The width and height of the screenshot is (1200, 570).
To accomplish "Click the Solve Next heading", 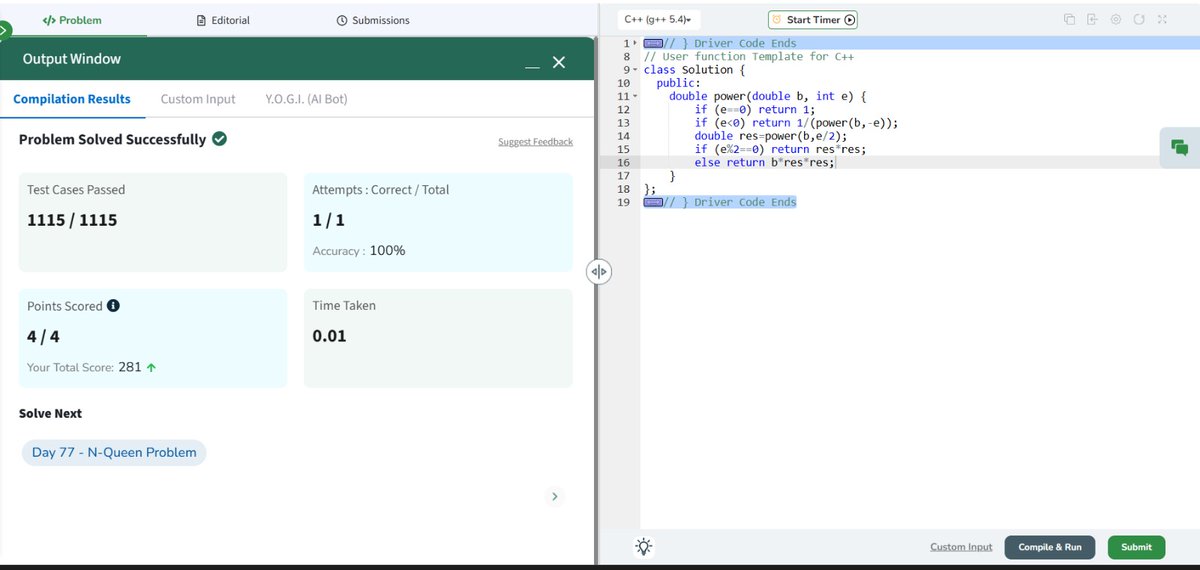I will pos(50,413).
